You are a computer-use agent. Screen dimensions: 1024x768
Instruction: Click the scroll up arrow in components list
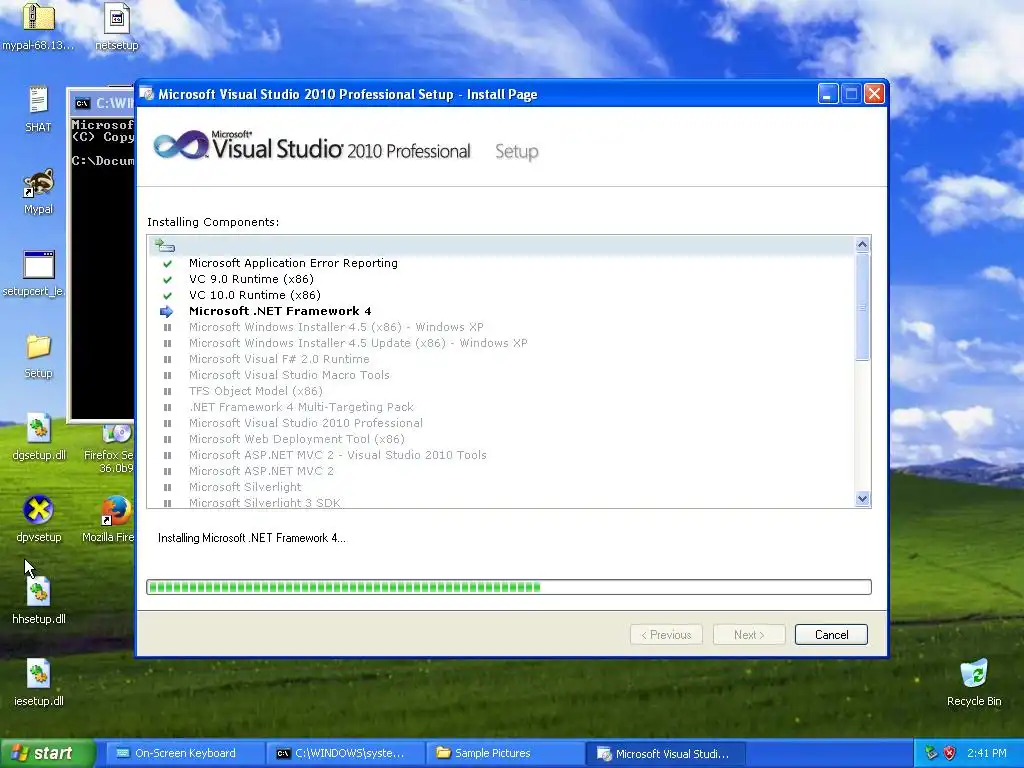coord(862,245)
